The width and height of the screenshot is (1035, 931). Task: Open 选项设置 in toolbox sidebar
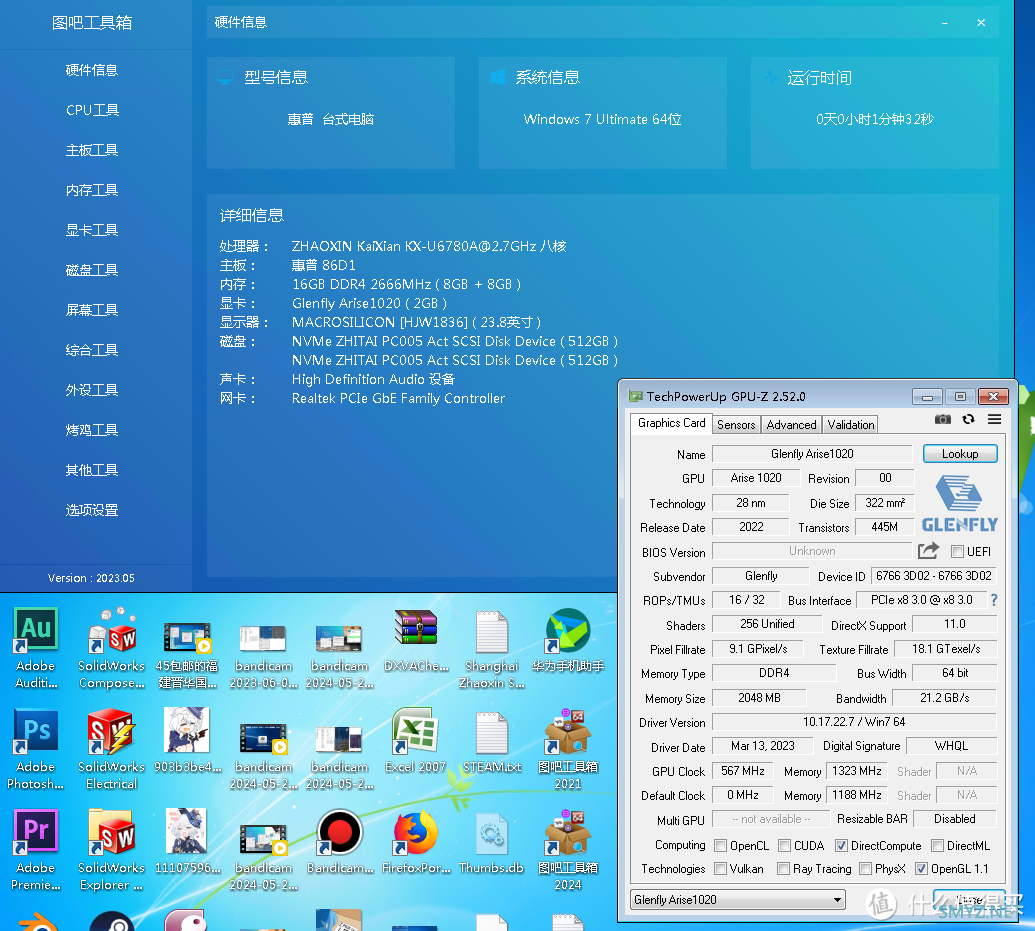point(92,510)
